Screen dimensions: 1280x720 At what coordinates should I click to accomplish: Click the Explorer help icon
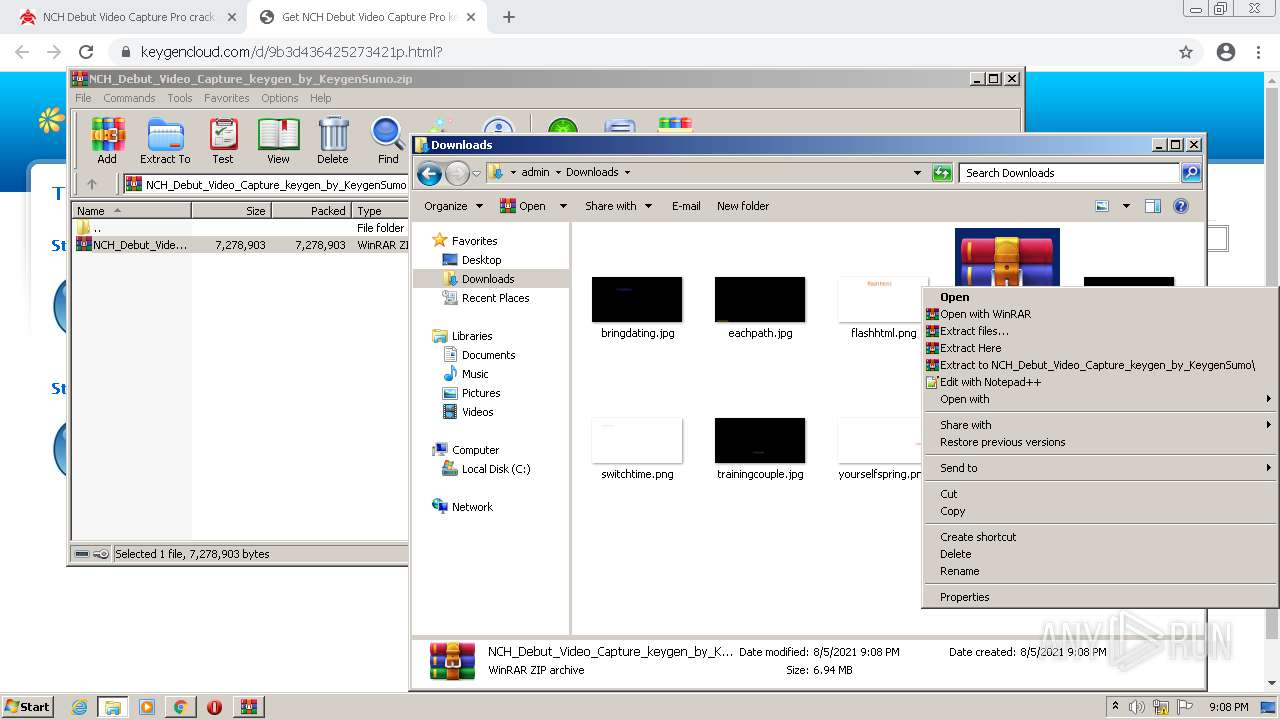pos(1181,206)
